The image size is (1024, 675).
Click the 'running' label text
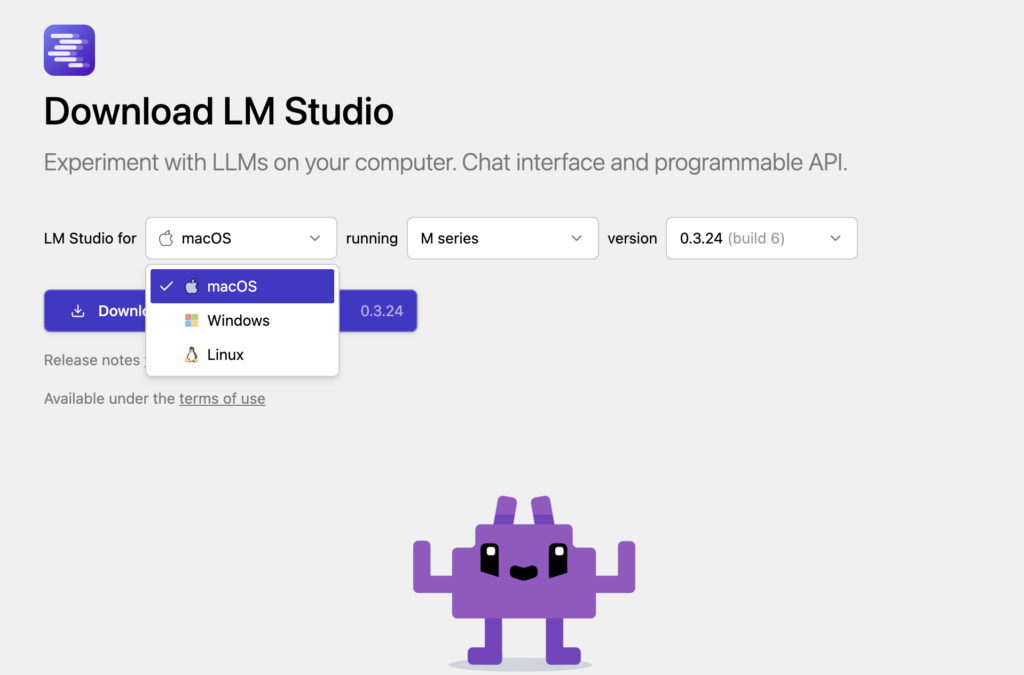(x=372, y=238)
